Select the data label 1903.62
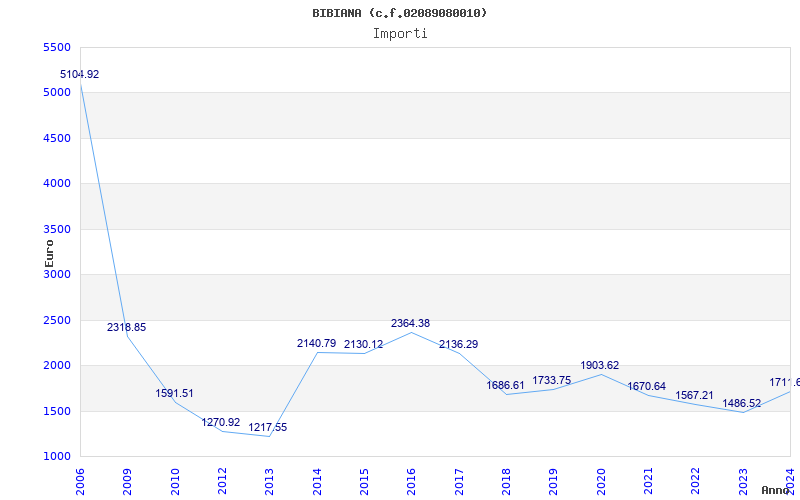This screenshot has height=500, width=800. 600,365
